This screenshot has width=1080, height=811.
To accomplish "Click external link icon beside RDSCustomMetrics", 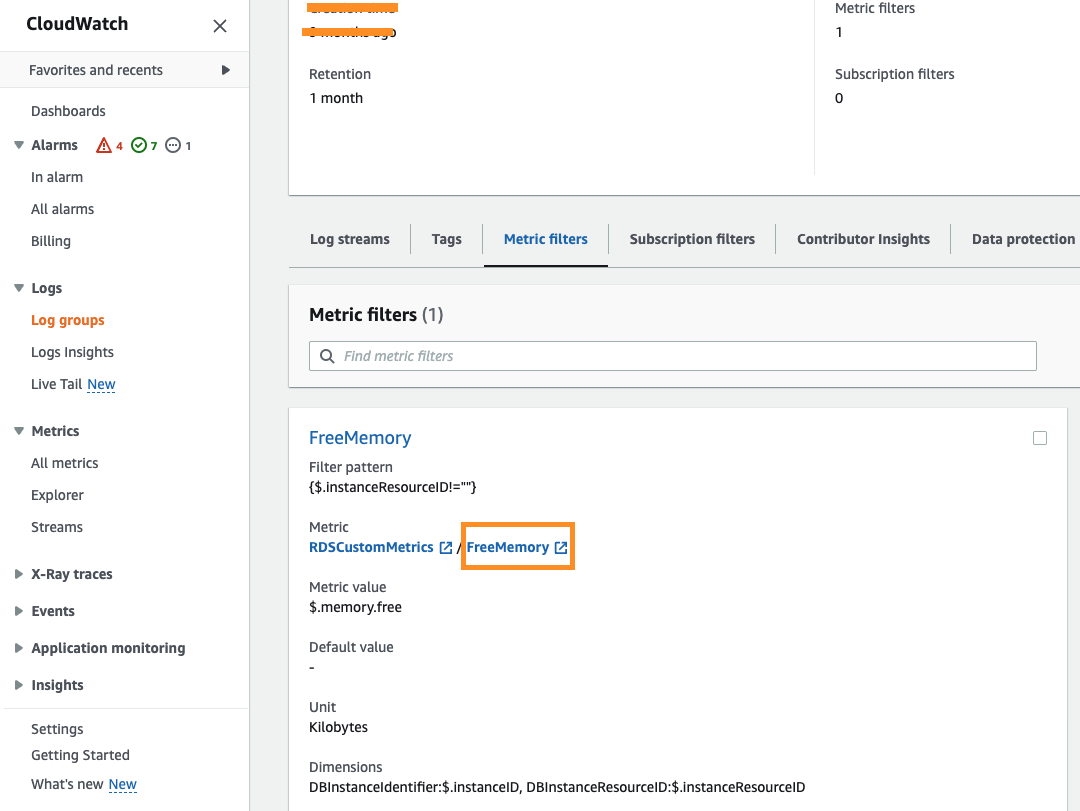I will tap(446, 548).
